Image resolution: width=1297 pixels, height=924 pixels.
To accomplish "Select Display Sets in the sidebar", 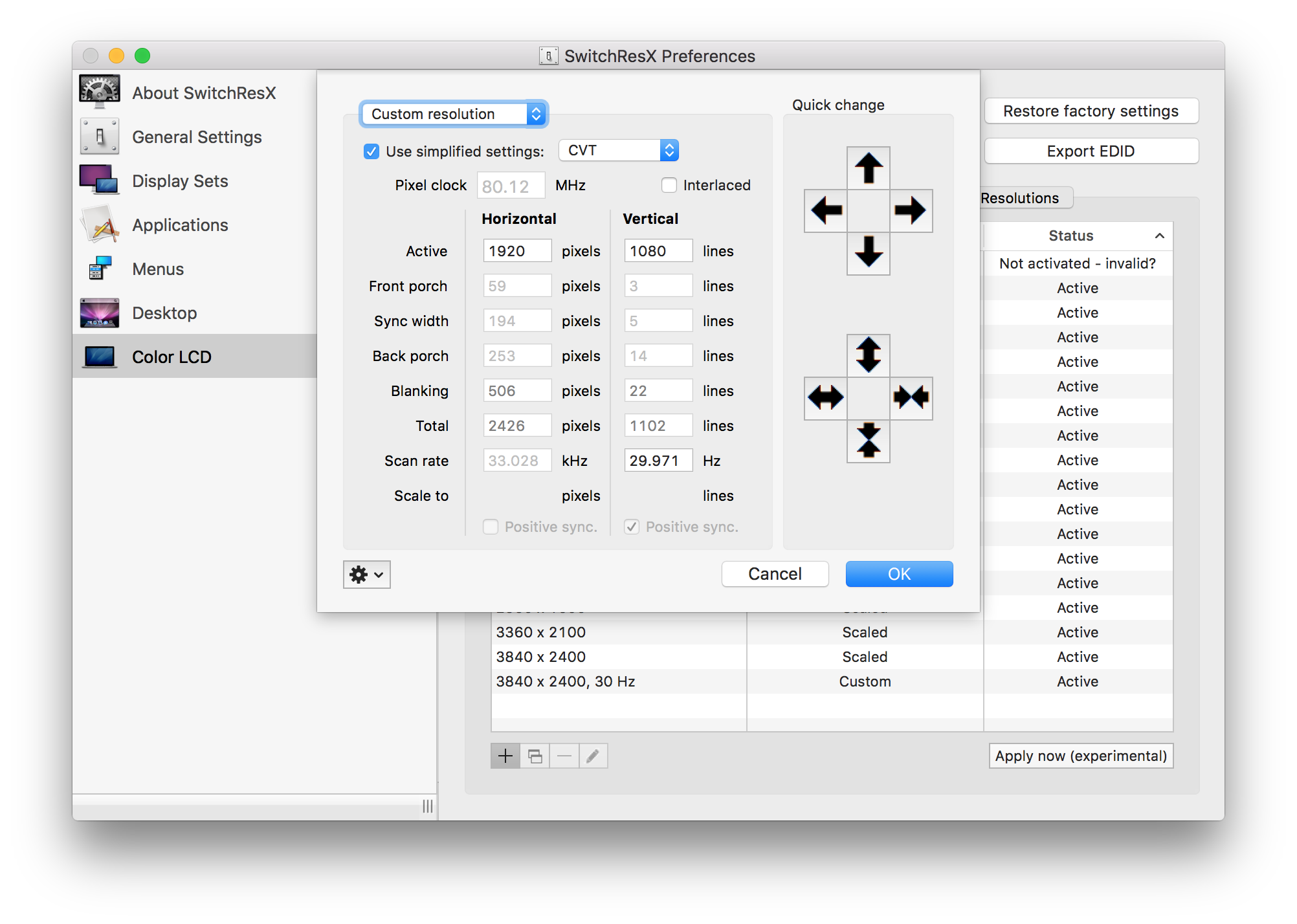I will [180, 181].
